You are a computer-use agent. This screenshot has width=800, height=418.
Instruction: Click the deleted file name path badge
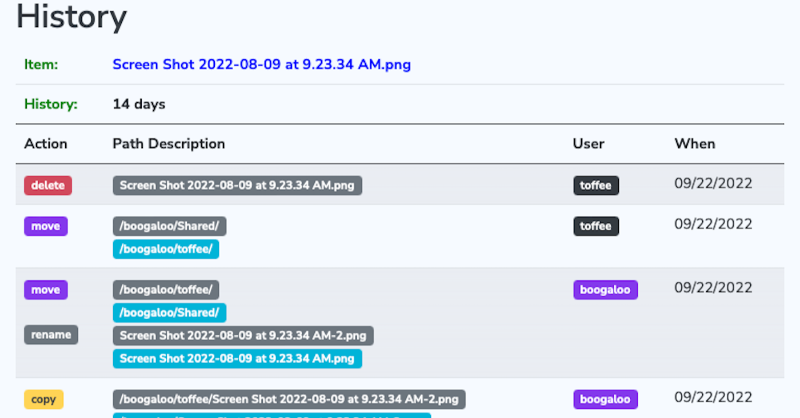point(237,185)
